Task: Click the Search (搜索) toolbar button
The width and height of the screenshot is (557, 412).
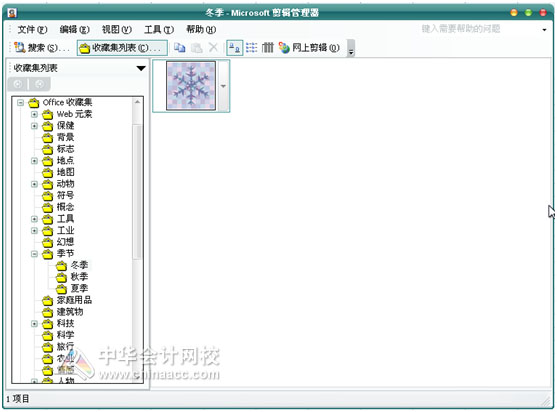Action: [x=42, y=48]
